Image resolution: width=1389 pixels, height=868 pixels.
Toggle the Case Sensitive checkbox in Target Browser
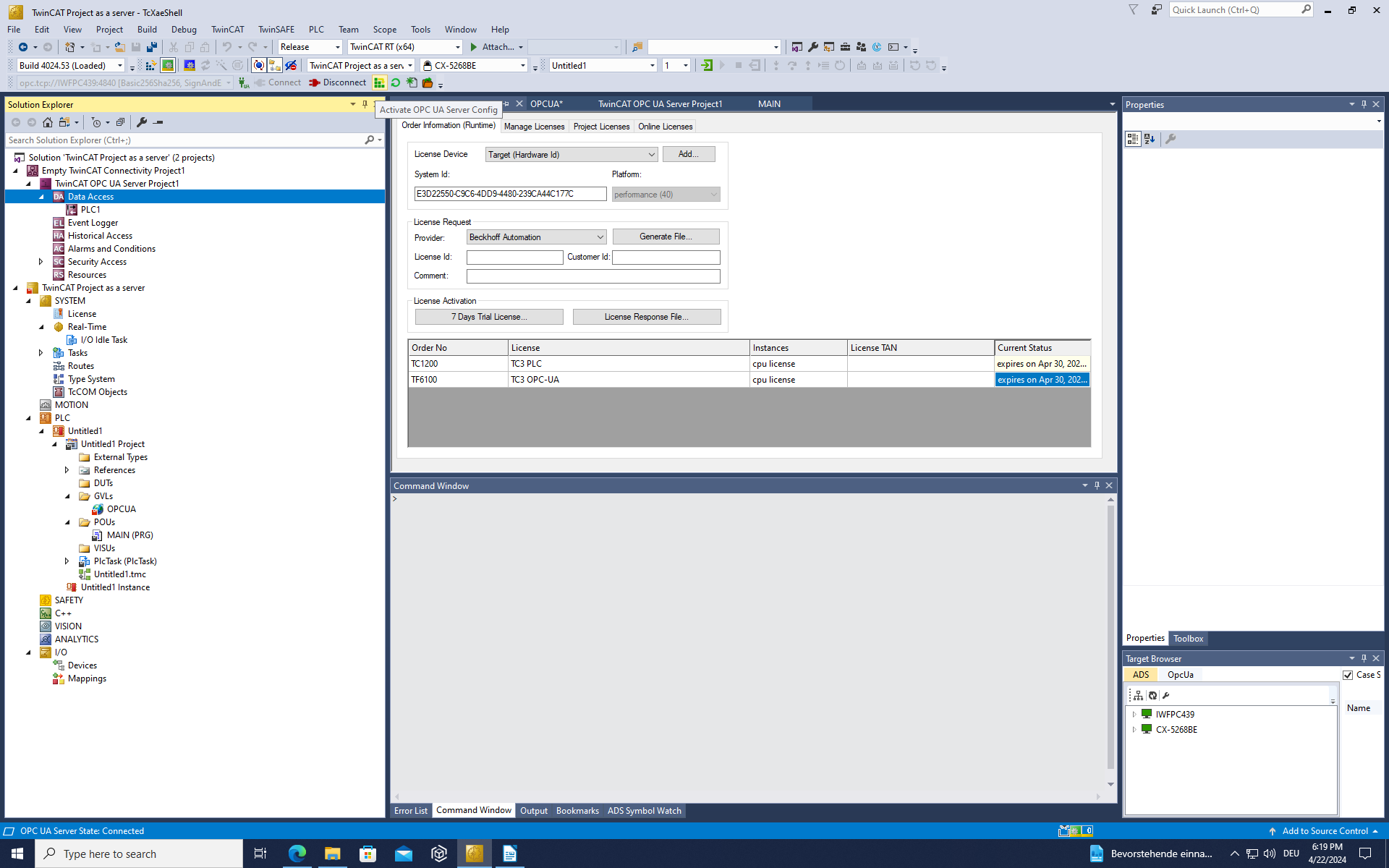(x=1348, y=675)
